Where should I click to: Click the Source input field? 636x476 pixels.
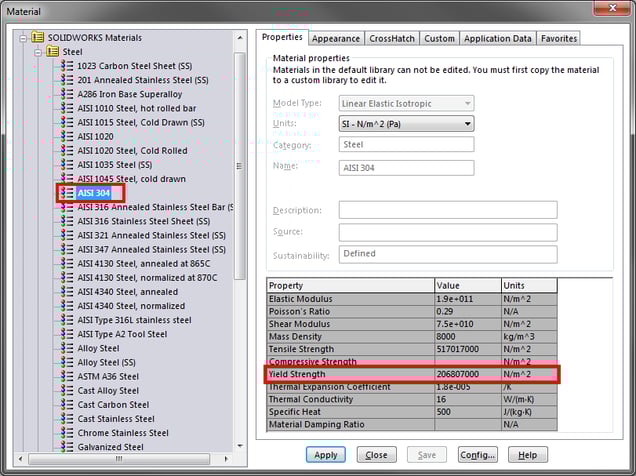click(448, 232)
